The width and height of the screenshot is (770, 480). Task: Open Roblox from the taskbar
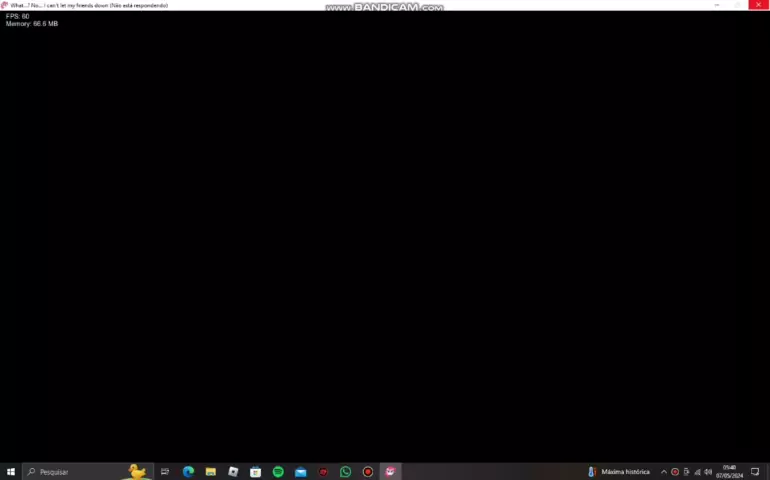point(233,472)
